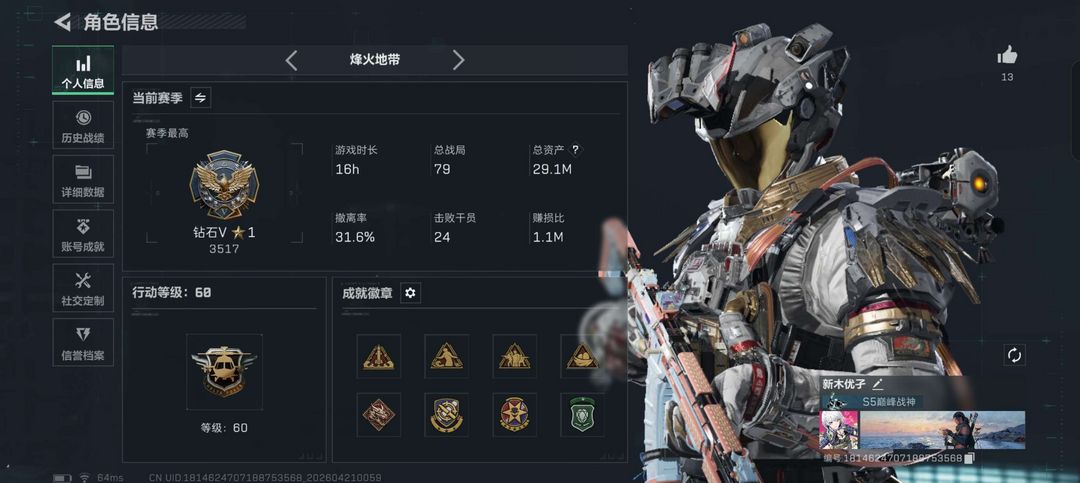1080x483 pixels.
Task: Go back using the arrow beside 角色信息
Action: [63, 22]
